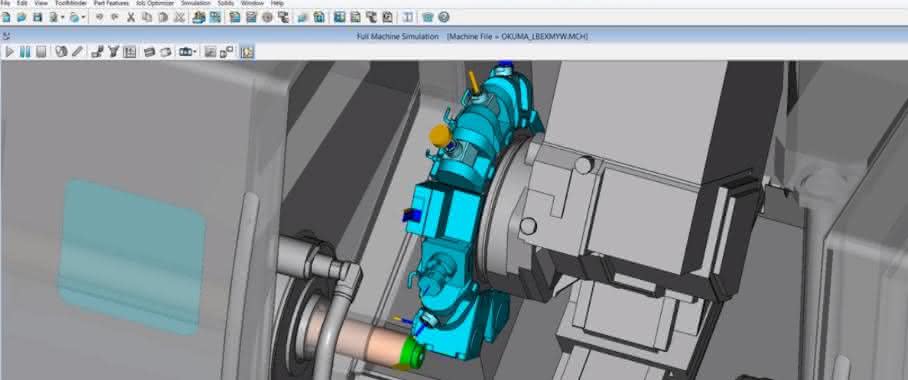Click the Open file folder icon
908x380 pixels.
(22, 17)
